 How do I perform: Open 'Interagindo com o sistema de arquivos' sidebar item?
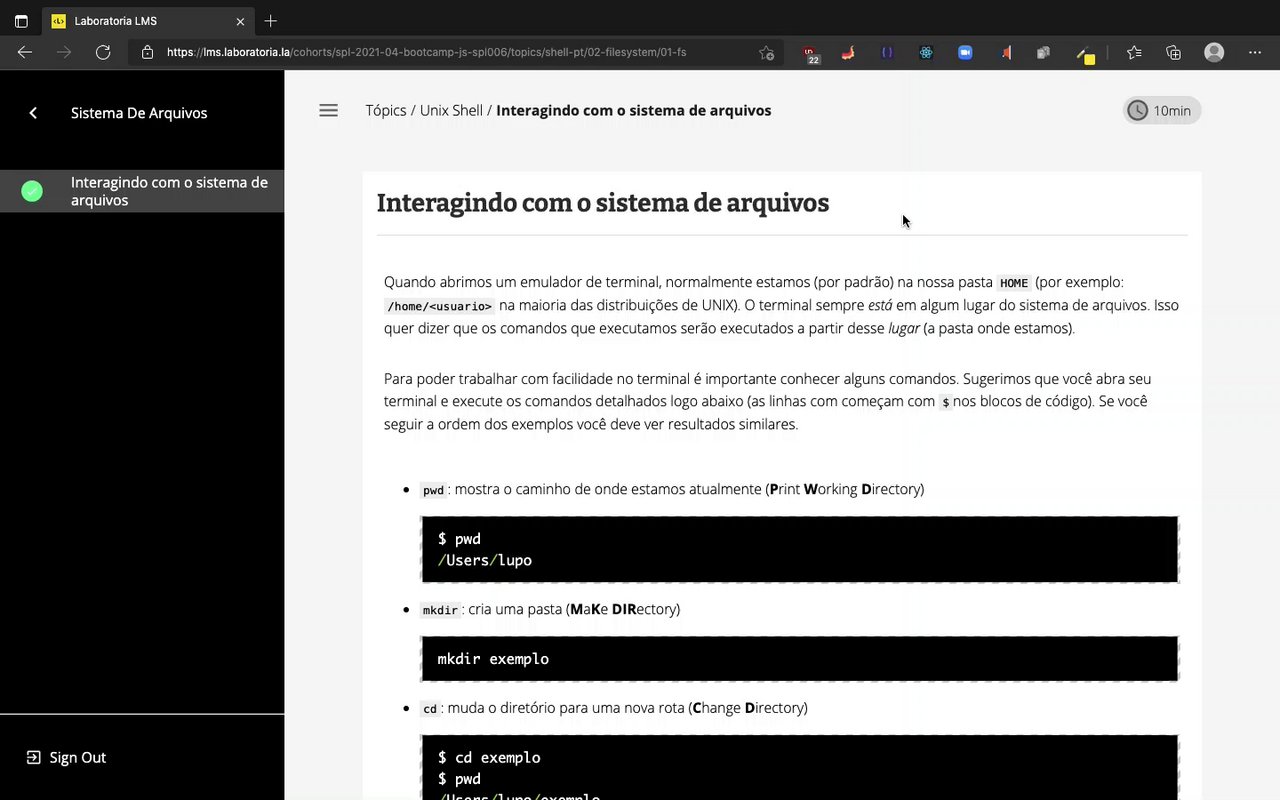(x=142, y=191)
